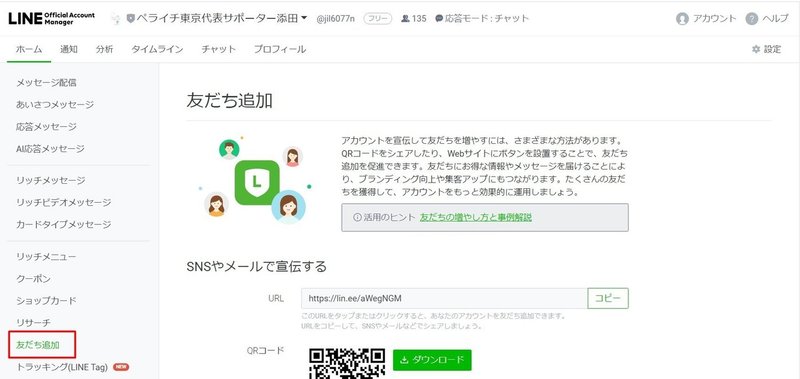The width and height of the screenshot is (800, 379).
Task: Click the response mode chat bubble icon
Action: click(439, 19)
